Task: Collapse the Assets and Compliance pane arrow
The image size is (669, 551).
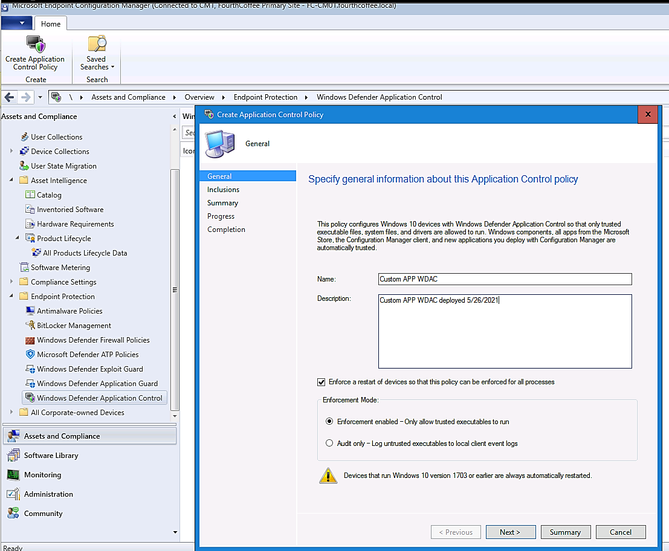Action: tap(174, 117)
